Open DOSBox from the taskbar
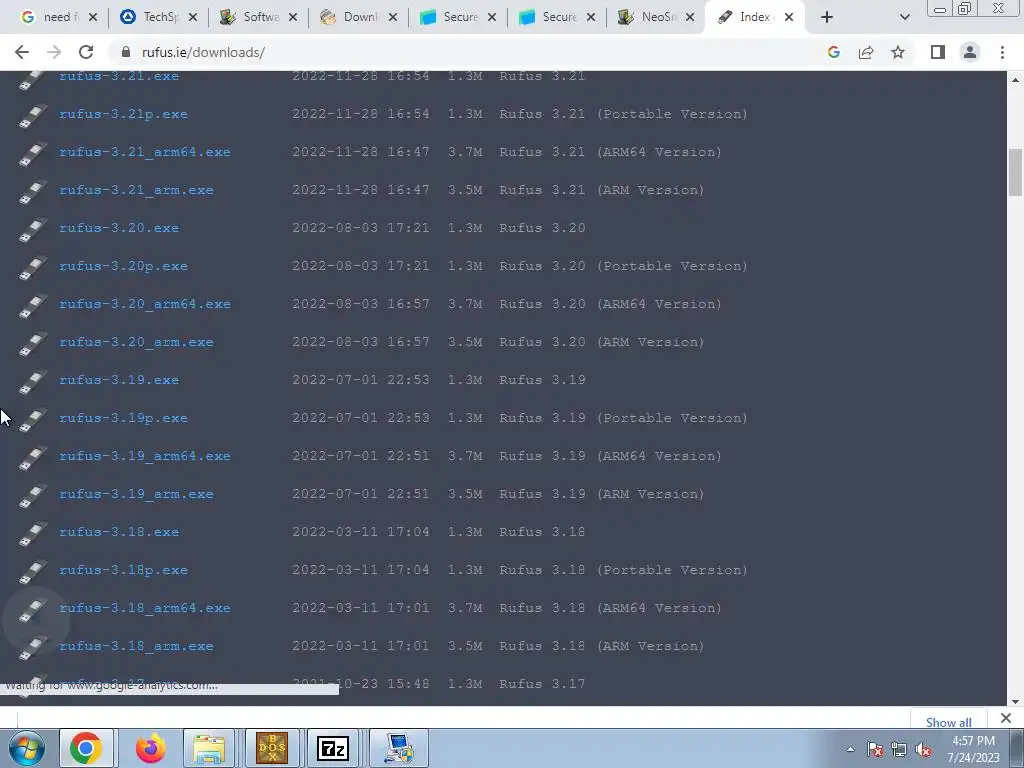The height and width of the screenshot is (768, 1024). 272,748
